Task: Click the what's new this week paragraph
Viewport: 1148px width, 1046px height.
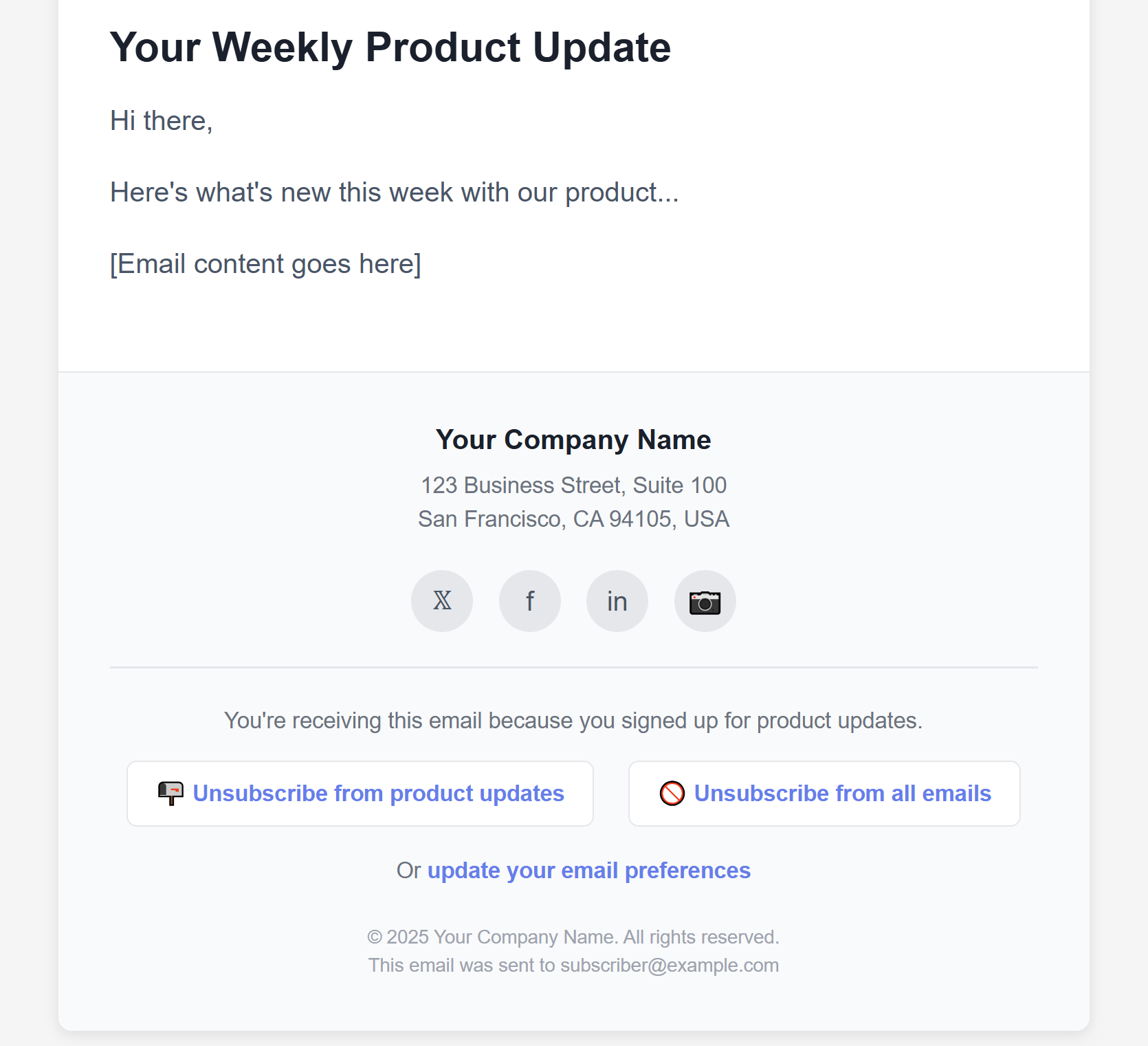Action: [x=394, y=193]
